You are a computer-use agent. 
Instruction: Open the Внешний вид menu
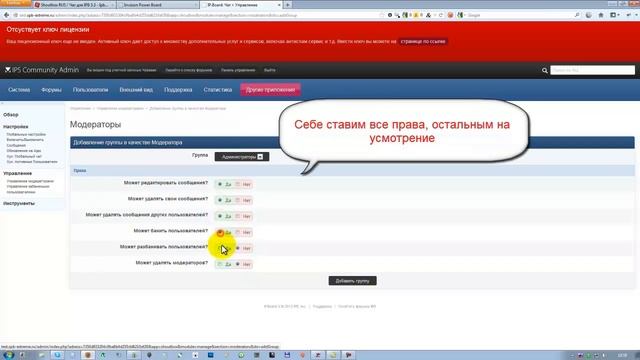(x=136, y=90)
